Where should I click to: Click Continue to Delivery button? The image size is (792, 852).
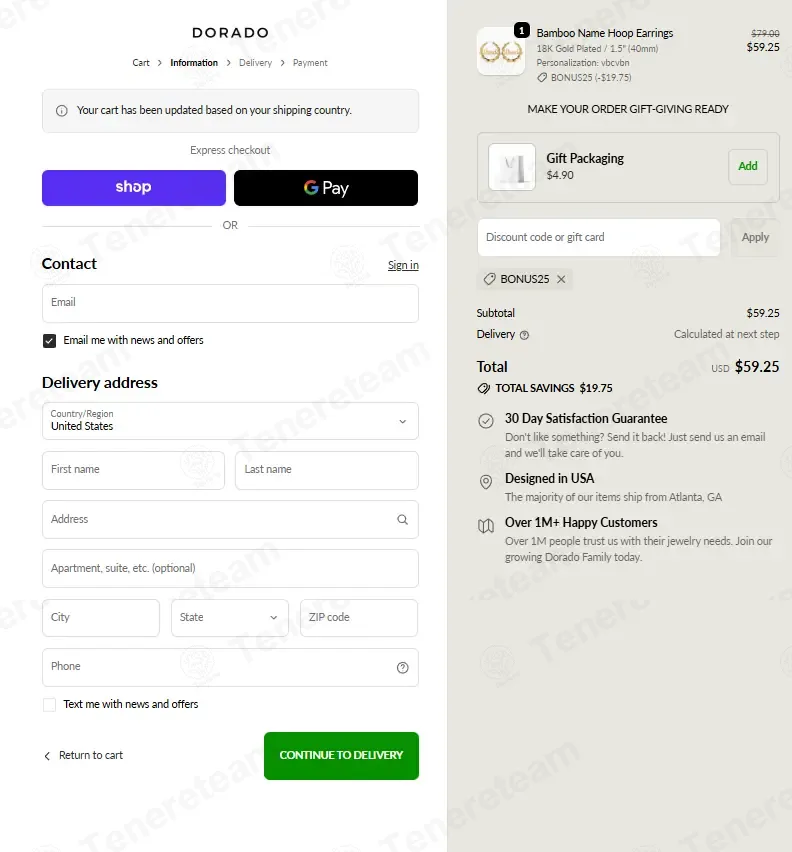tap(341, 755)
